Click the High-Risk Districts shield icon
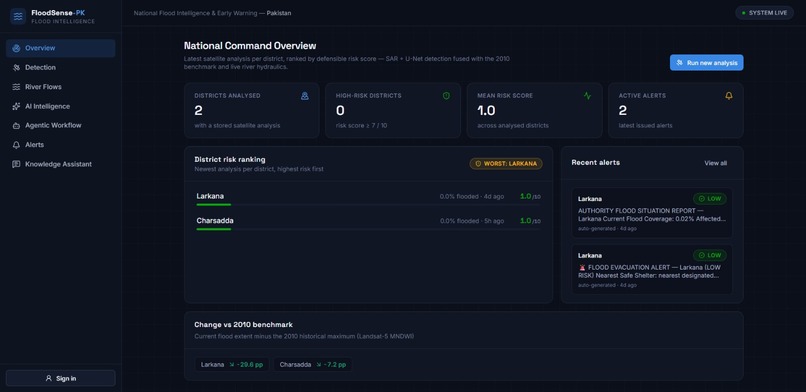The width and height of the screenshot is (806, 392). click(446, 96)
